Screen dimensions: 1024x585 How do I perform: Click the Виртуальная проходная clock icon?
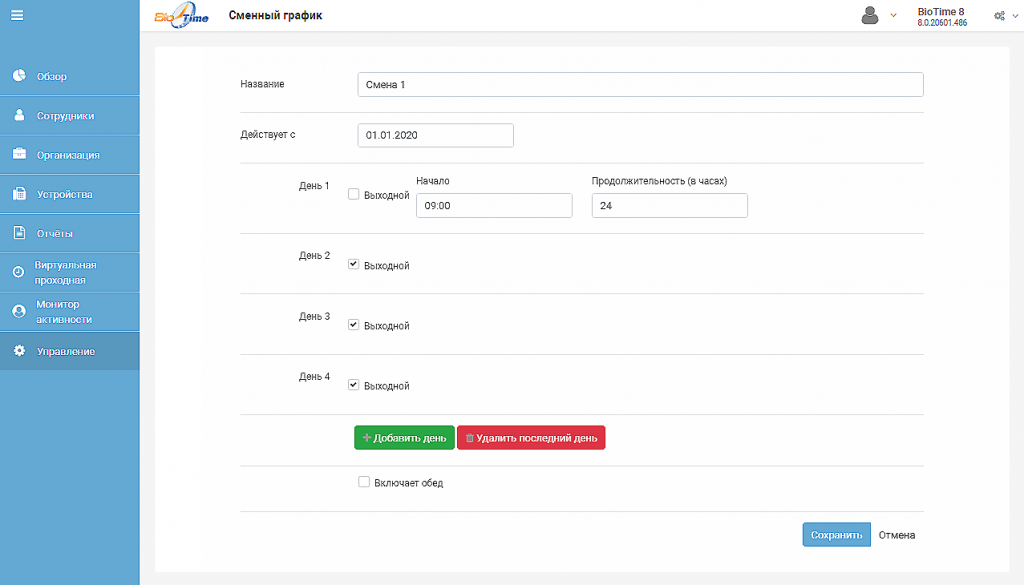click(18, 272)
